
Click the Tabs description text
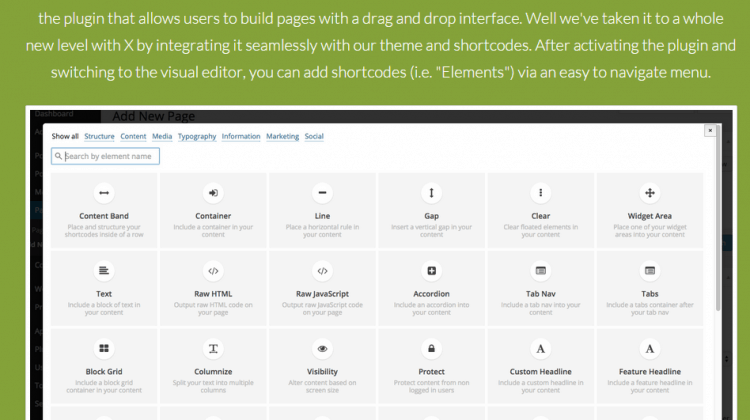click(x=650, y=309)
